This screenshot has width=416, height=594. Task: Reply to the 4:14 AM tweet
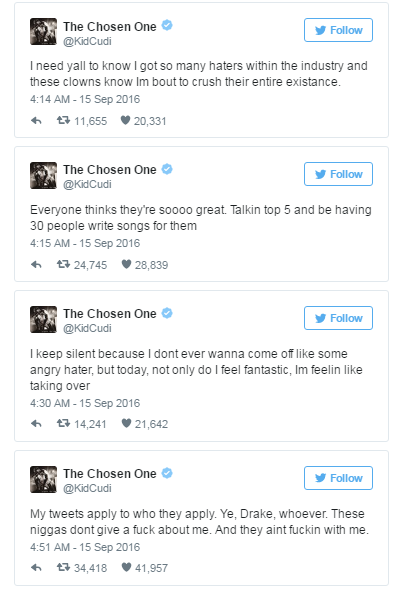pyautogui.click(x=36, y=121)
